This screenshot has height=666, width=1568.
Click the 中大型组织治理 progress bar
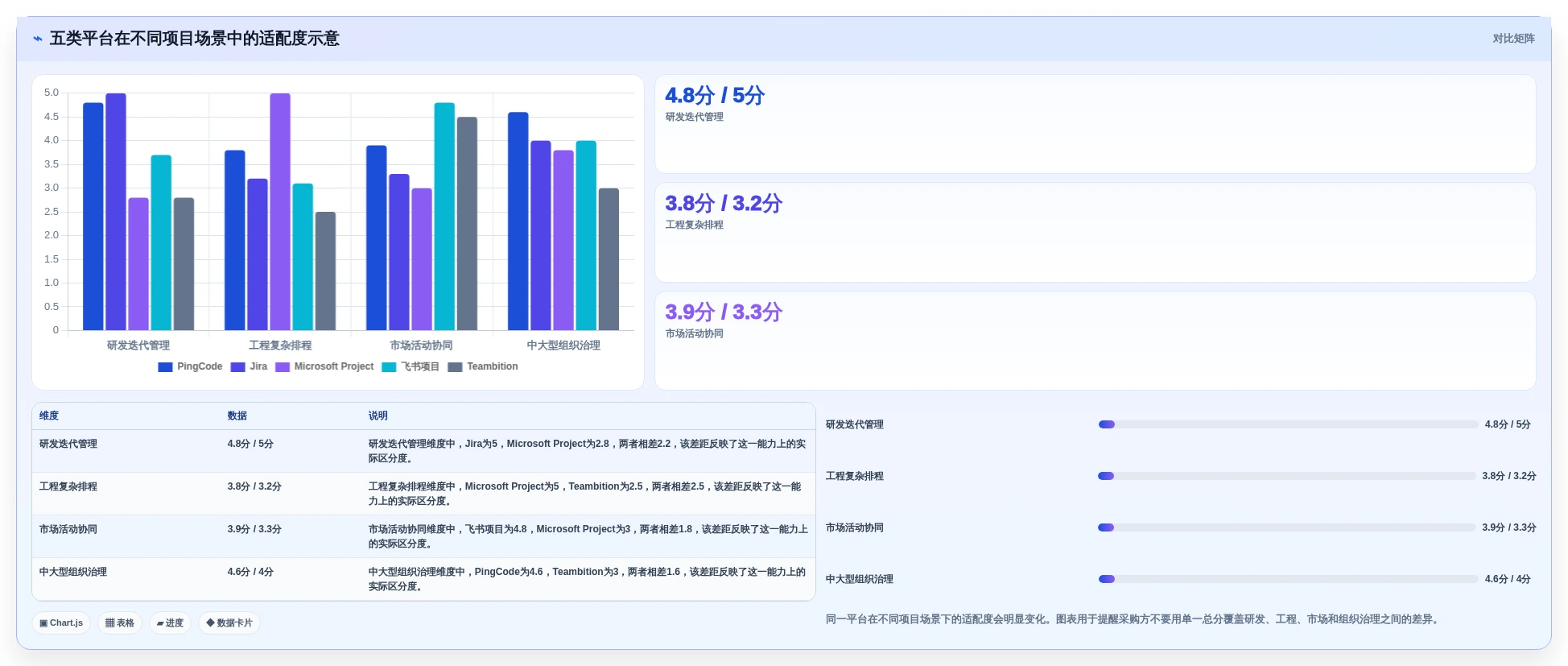1288,579
